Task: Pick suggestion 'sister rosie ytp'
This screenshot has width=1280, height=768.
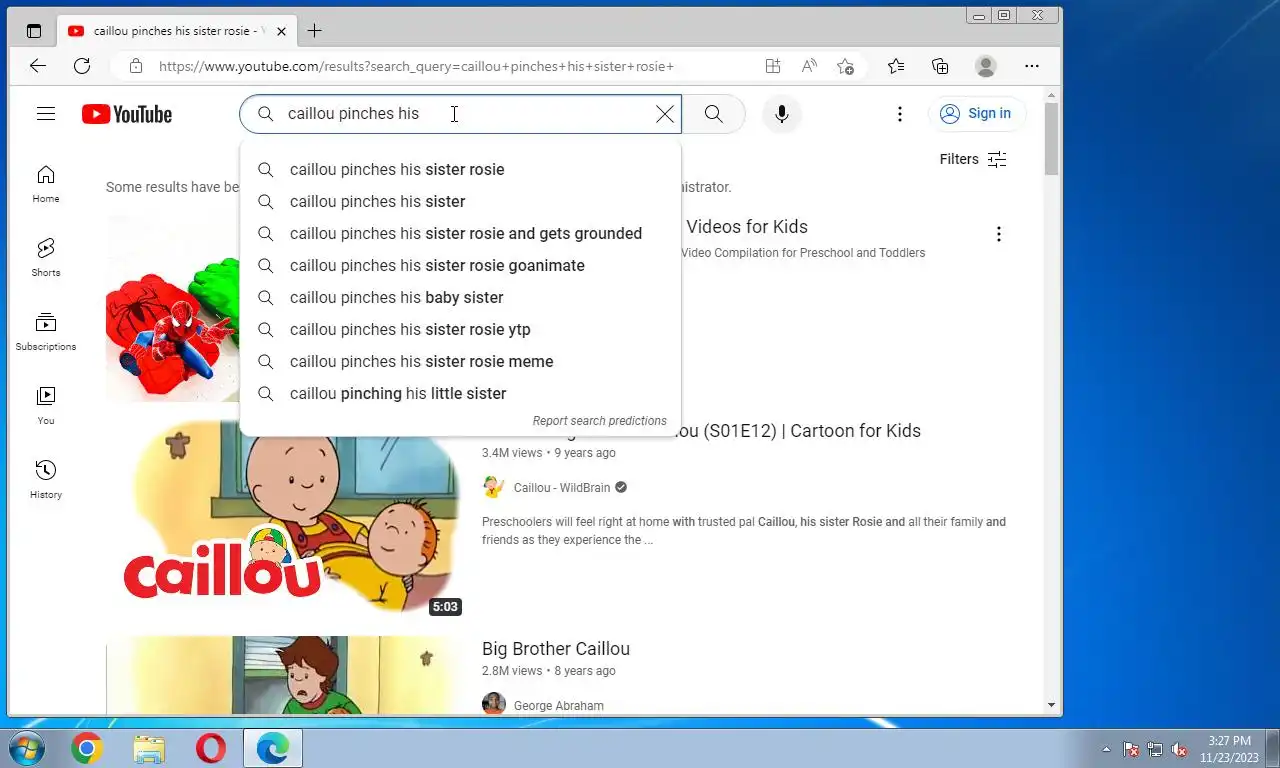Action: pyautogui.click(x=461, y=330)
